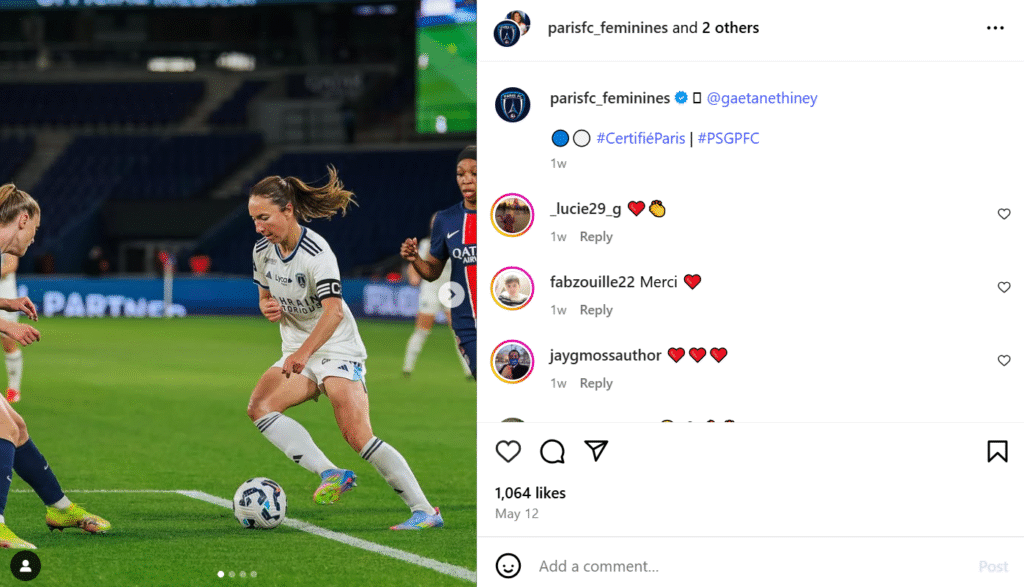Save the post with the bookmark icon
The width and height of the screenshot is (1024, 587).
tap(997, 451)
